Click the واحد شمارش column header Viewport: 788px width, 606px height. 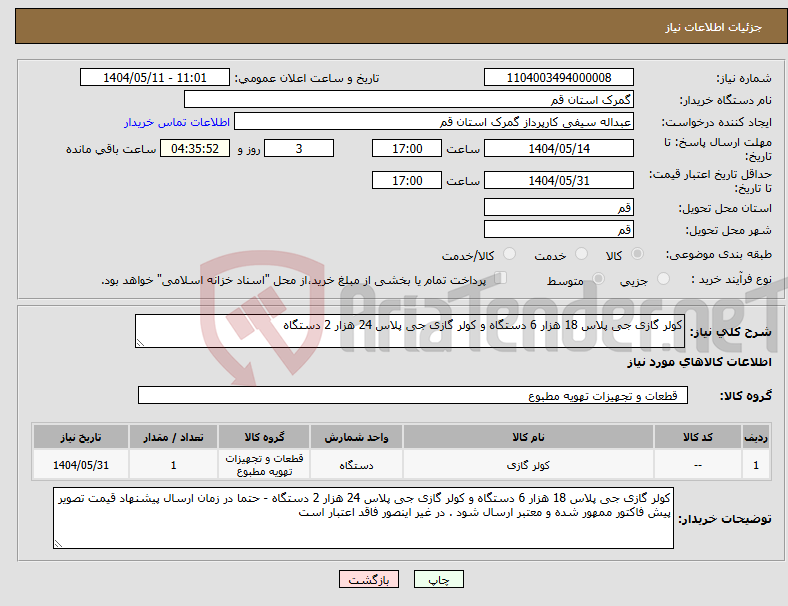coord(356,437)
